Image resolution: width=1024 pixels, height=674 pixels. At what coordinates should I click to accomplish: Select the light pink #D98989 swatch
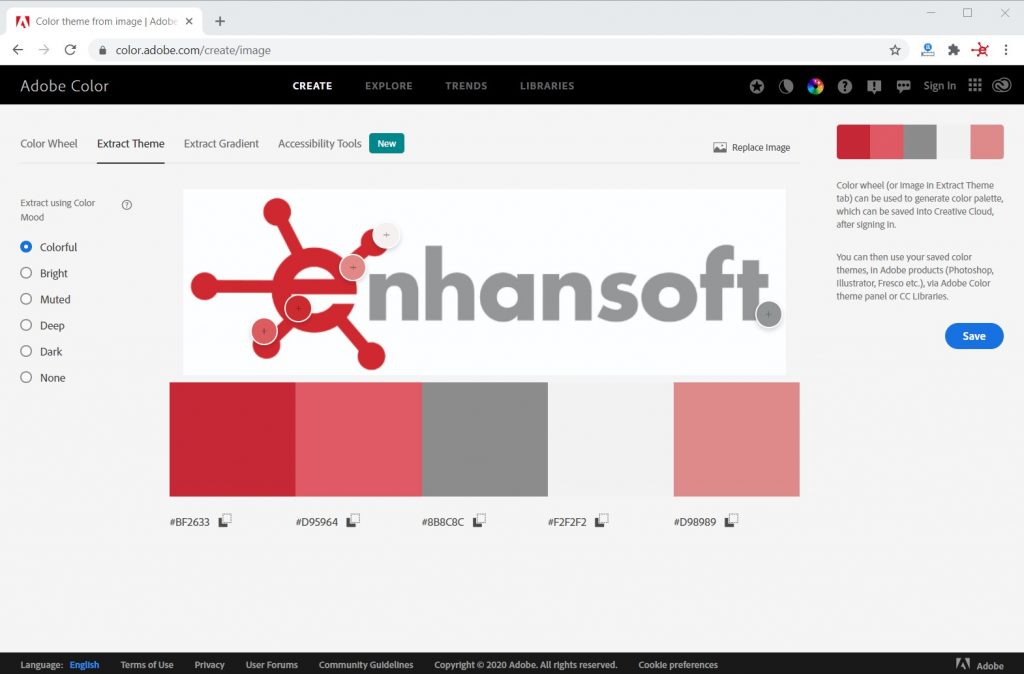737,440
